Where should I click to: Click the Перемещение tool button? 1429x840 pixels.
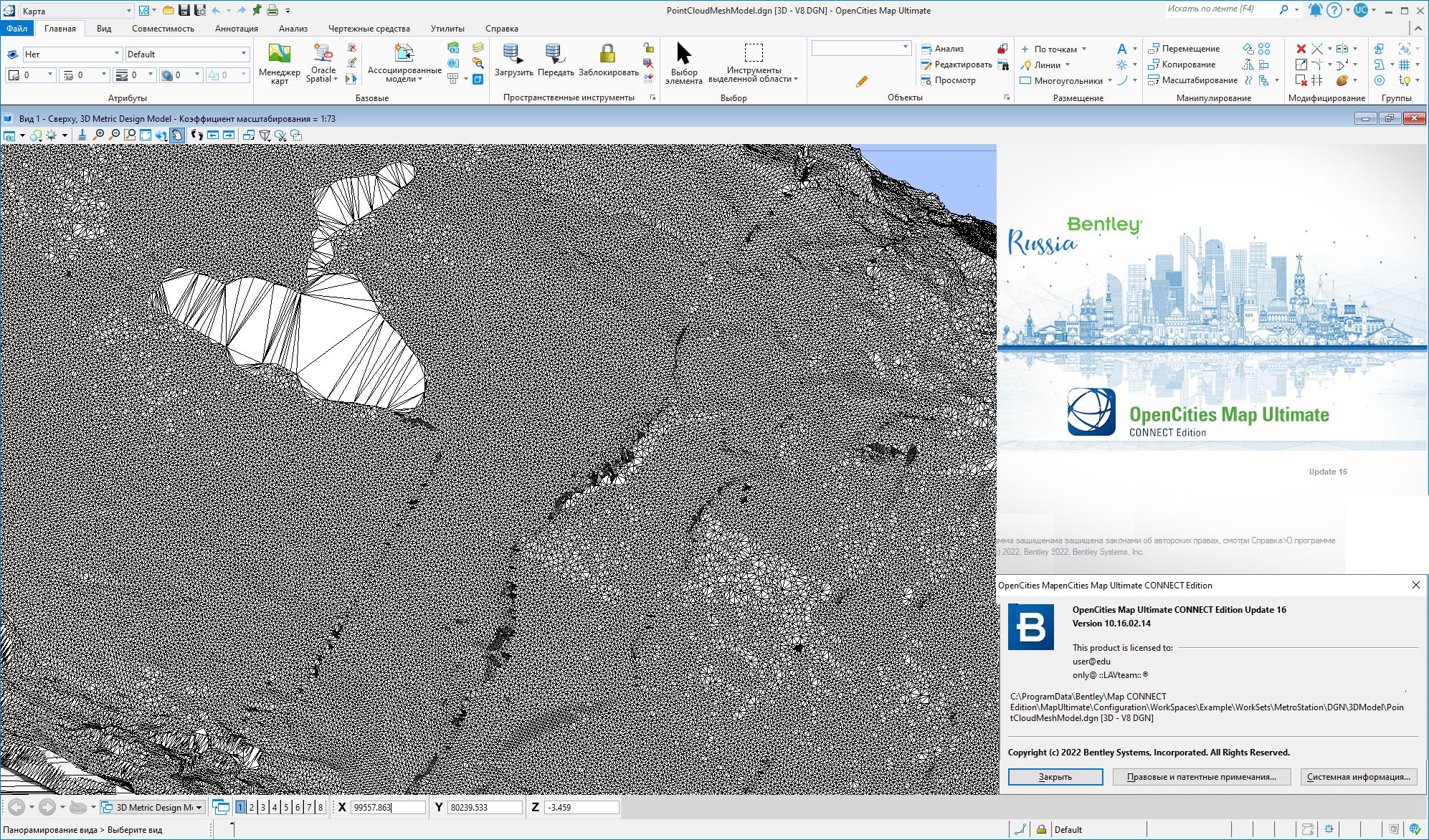[1184, 49]
